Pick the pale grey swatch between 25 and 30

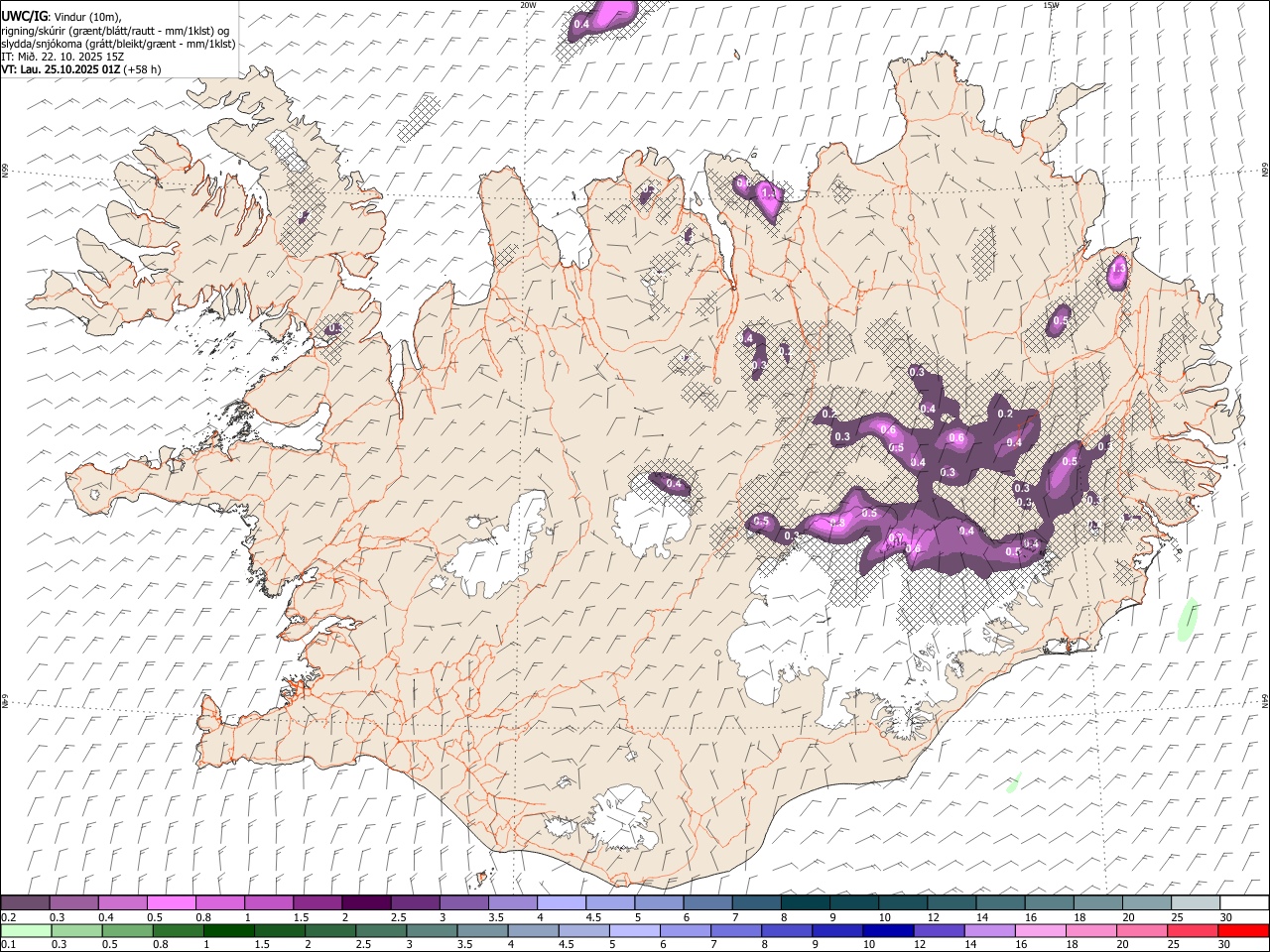point(1196,902)
